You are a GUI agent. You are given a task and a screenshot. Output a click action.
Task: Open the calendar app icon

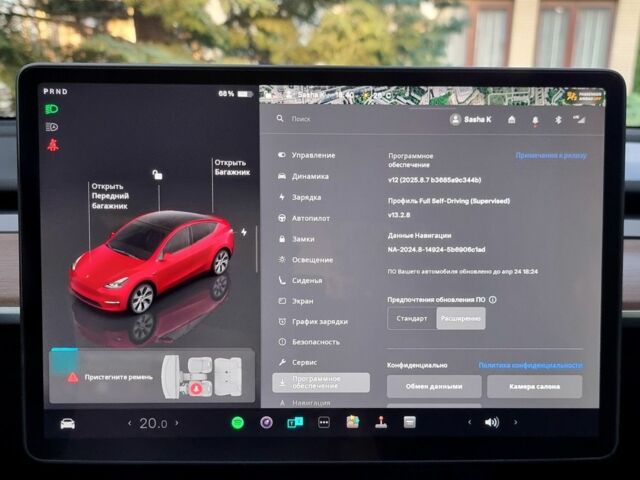(409, 422)
